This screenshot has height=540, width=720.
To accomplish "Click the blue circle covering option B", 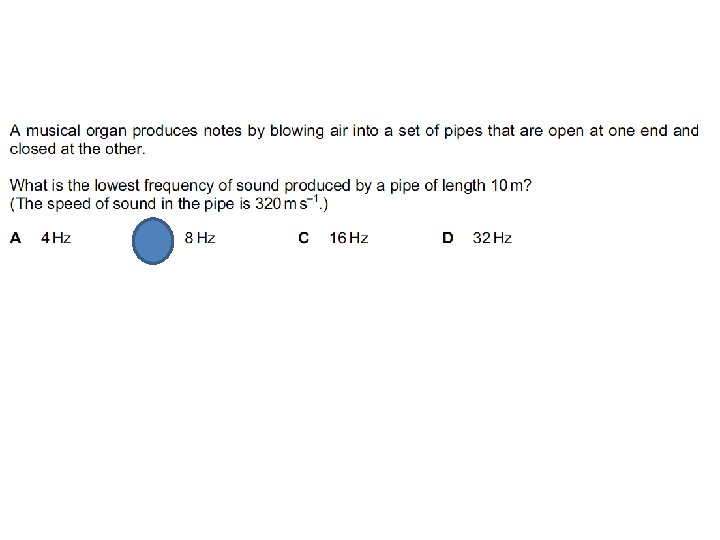I will pos(153,241).
